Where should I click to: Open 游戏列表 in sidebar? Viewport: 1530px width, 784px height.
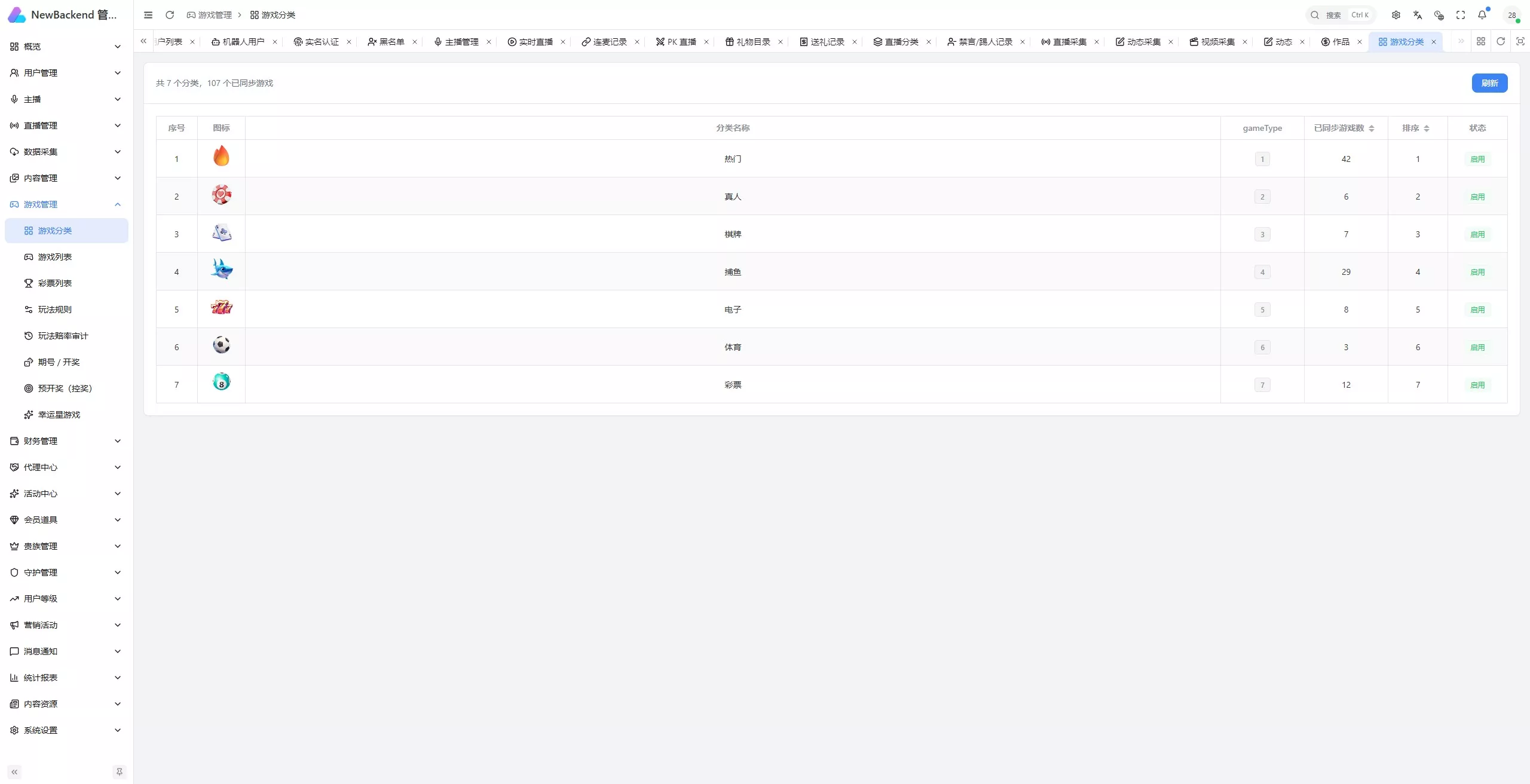(66, 257)
